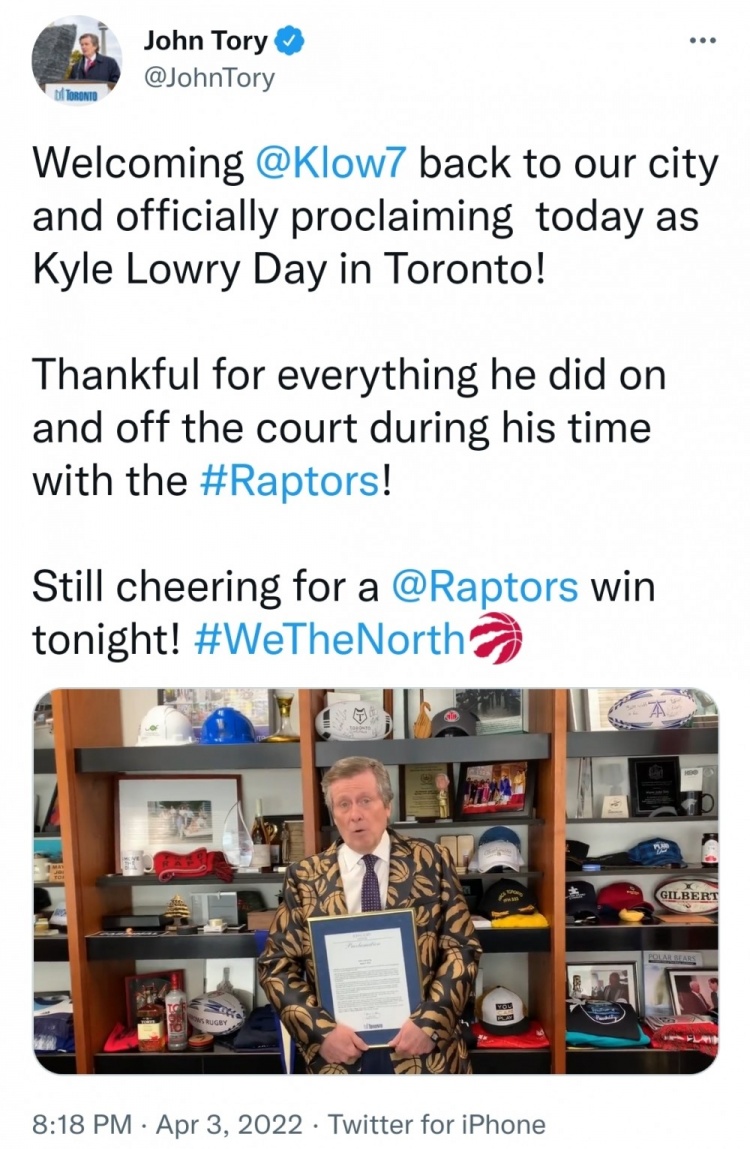The height and width of the screenshot is (1149, 750).
Task: Open the attached video of the proclamation
Action: [375, 882]
